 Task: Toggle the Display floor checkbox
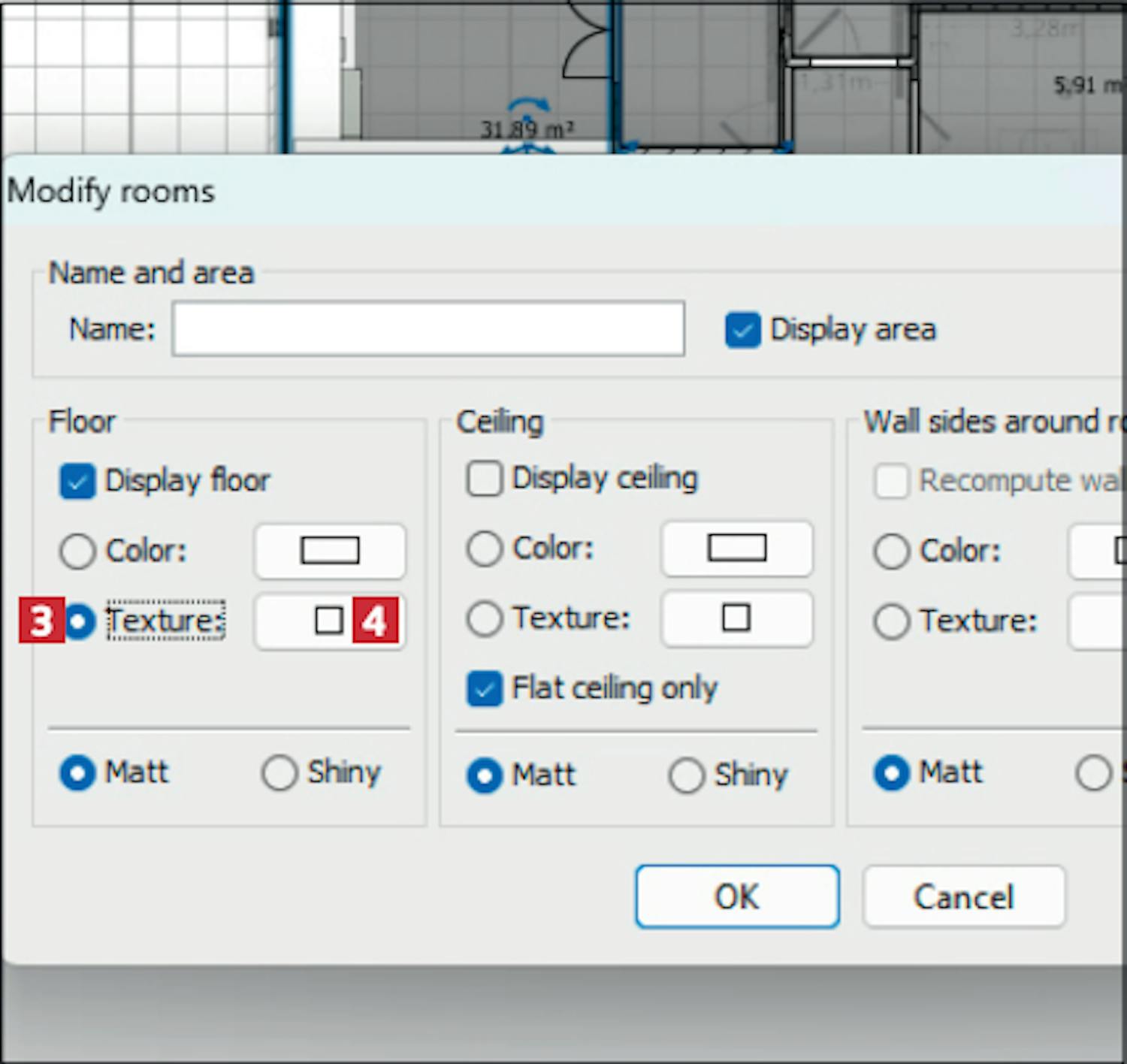coord(77,482)
